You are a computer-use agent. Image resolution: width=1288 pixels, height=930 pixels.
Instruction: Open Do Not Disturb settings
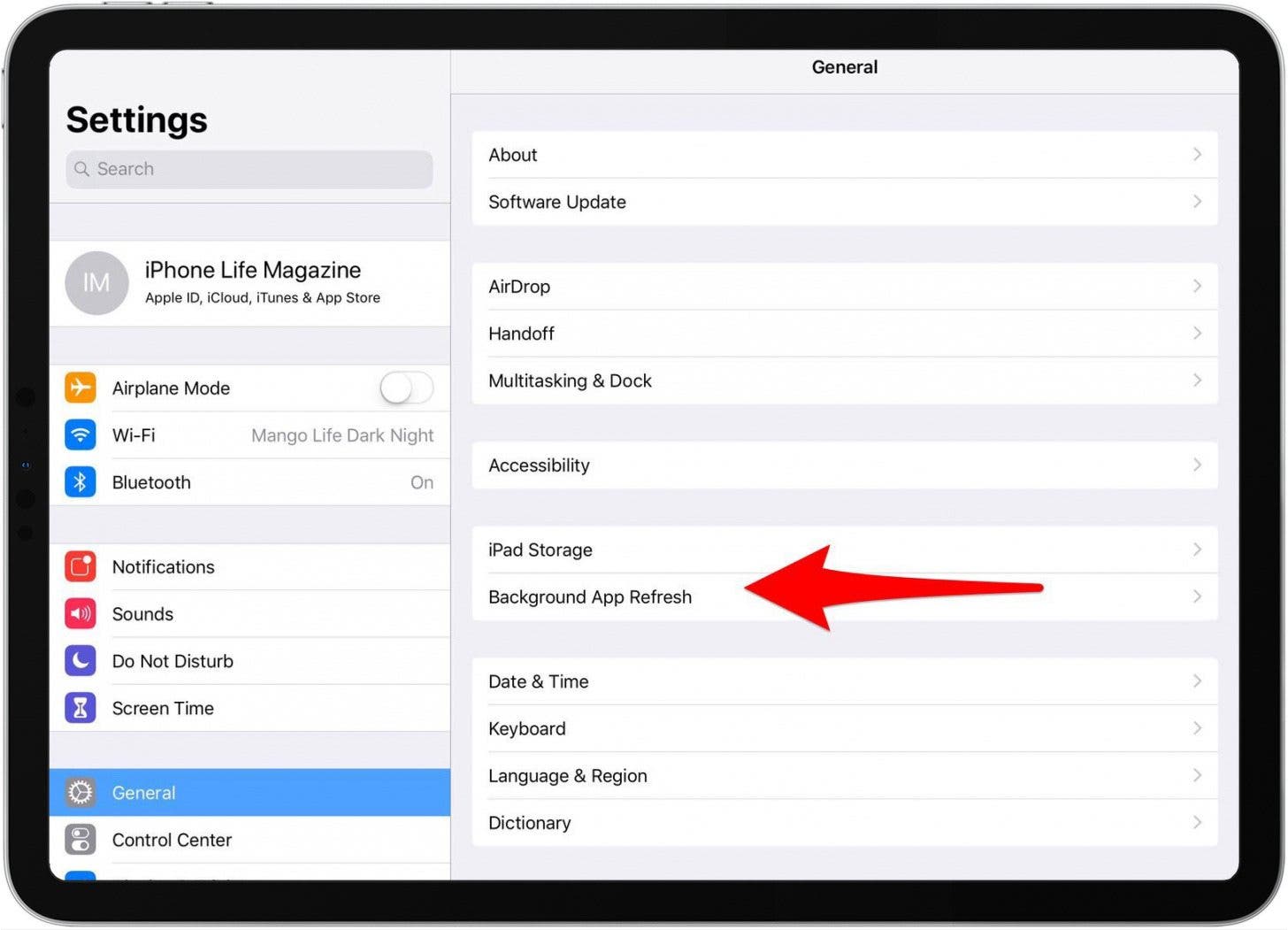(249, 660)
